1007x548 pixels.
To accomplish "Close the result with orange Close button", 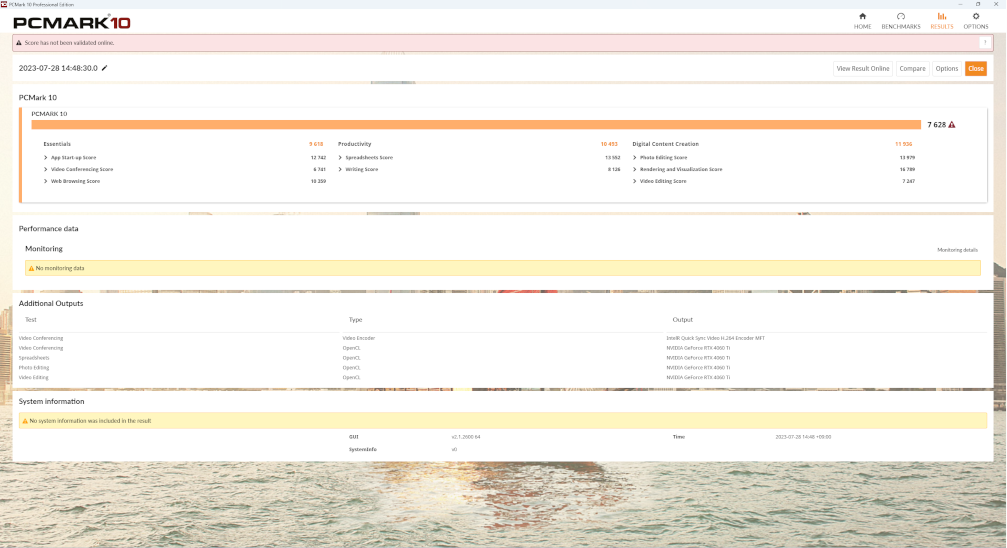I will (976, 69).
